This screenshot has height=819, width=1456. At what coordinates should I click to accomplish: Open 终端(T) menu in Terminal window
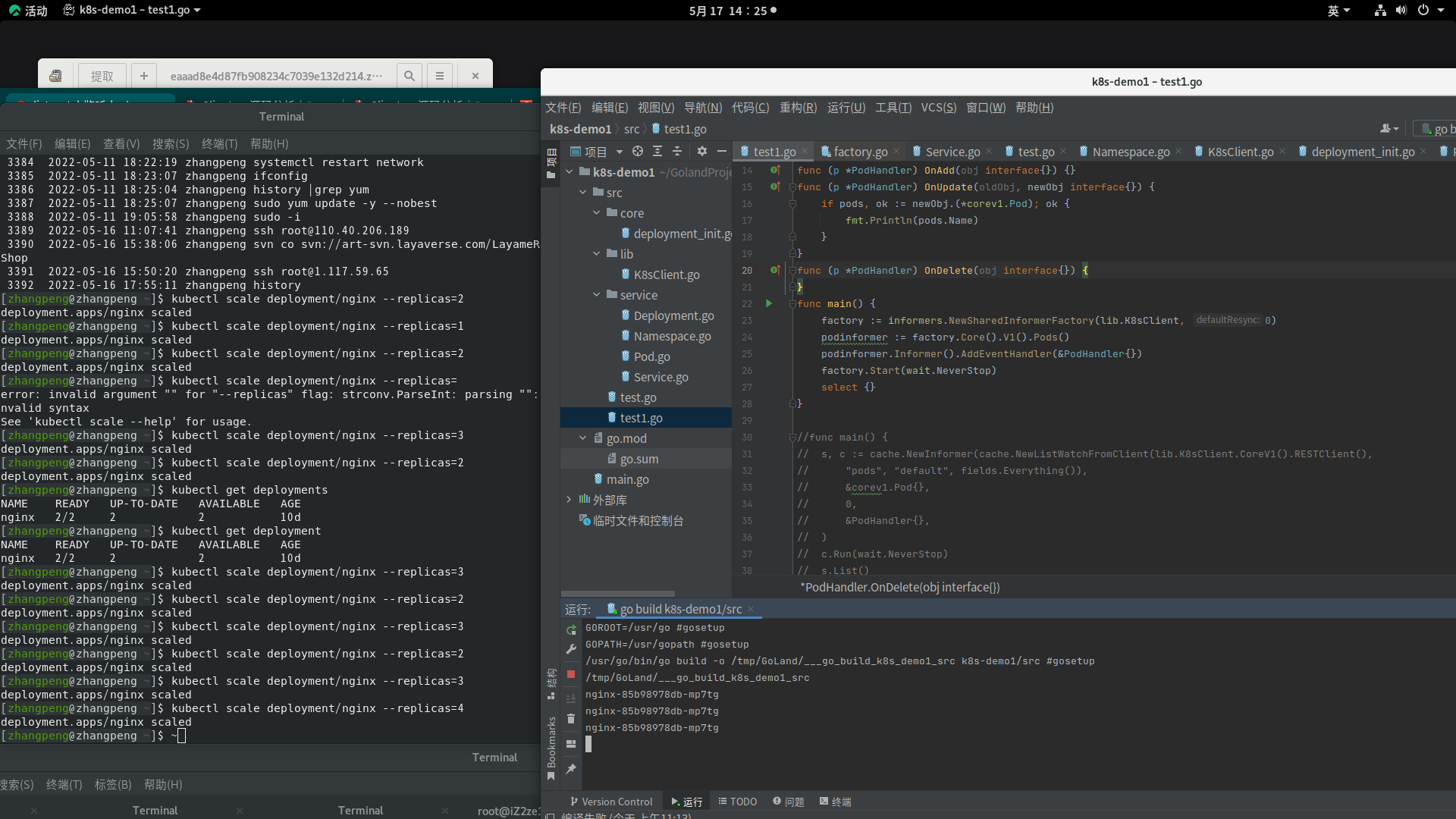220,144
